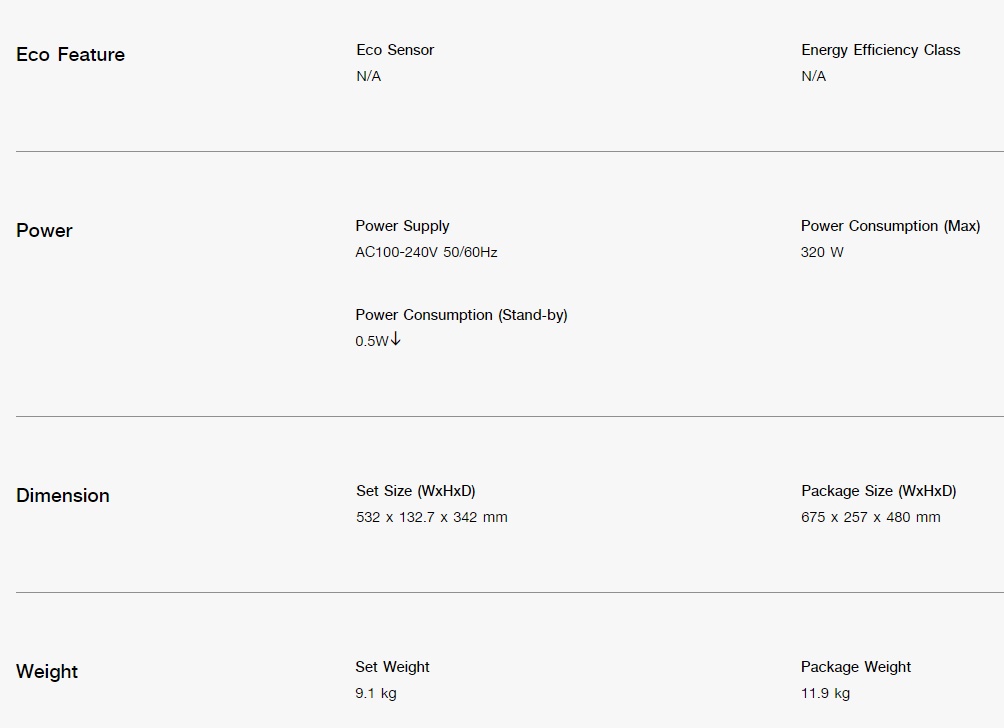The image size is (1004, 728).
Task: Click the Package Weight label
Action: click(855, 667)
